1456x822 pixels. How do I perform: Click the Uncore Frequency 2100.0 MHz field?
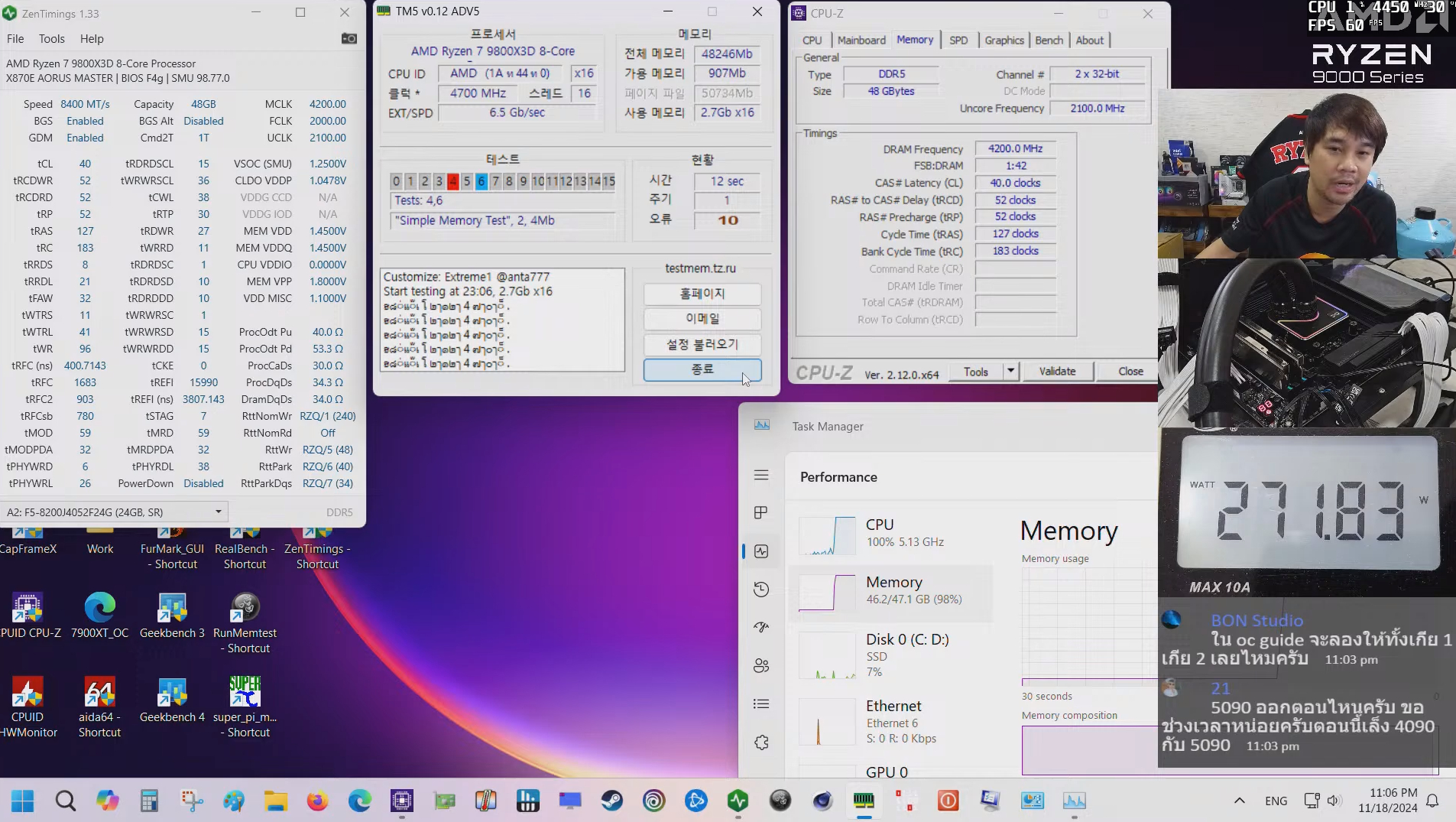(x=1098, y=109)
